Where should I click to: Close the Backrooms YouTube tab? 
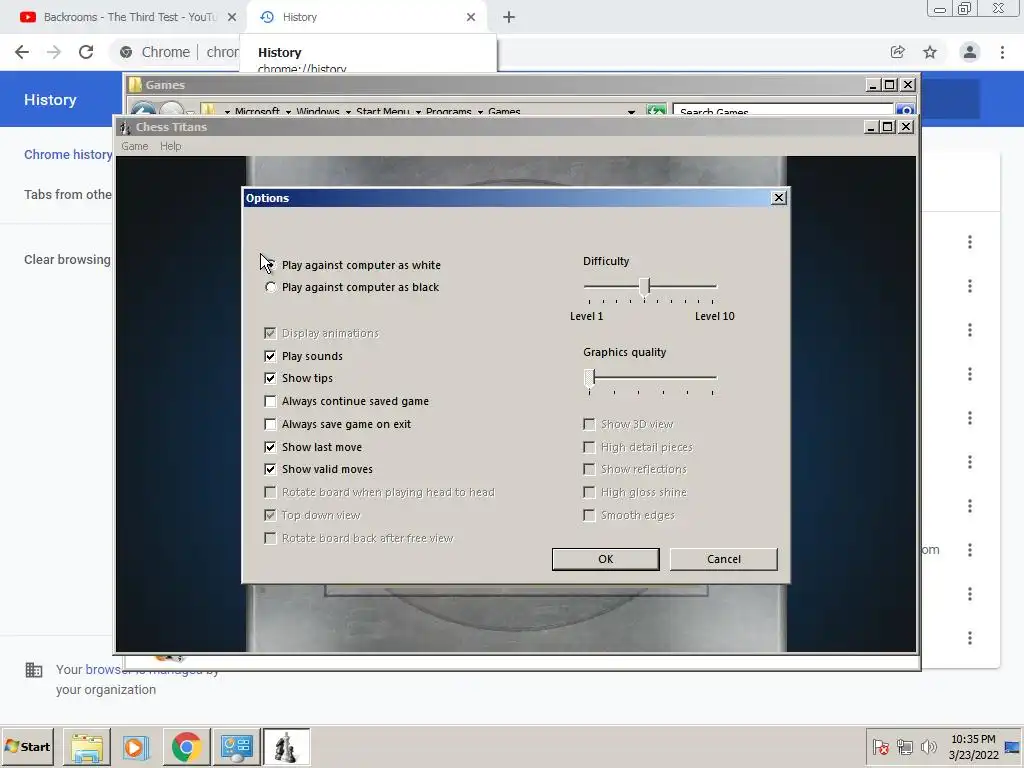click(x=232, y=18)
